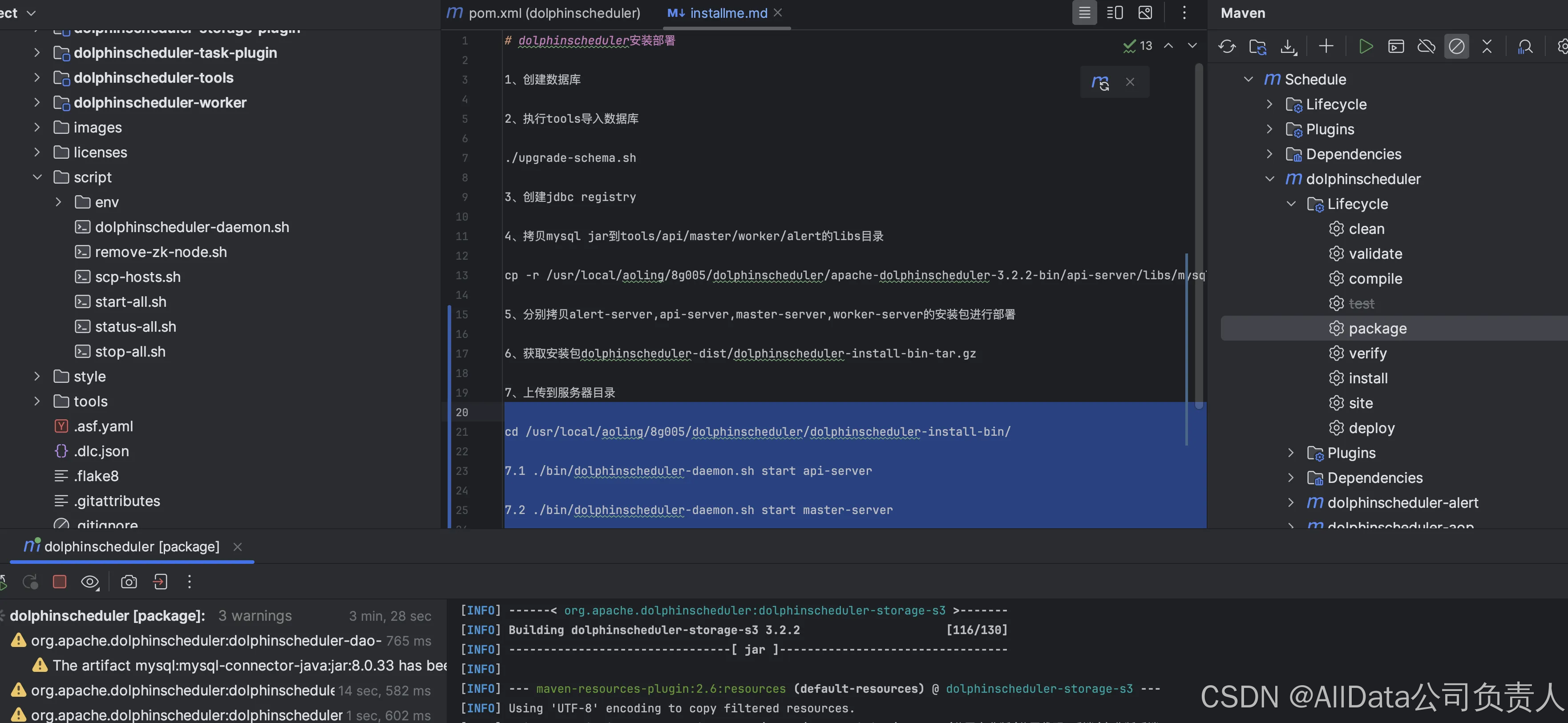1568x723 pixels.
Task: Collapse dolphinscheduler Lifecycle node in Maven
Action: pyautogui.click(x=1291, y=204)
